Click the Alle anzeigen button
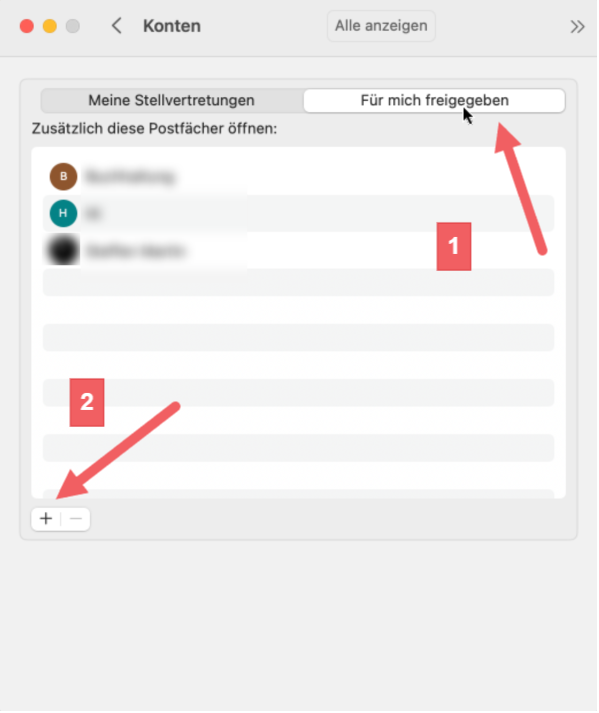Image resolution: width=599 pixels, height=713 pixels. [x=381, y=26]
